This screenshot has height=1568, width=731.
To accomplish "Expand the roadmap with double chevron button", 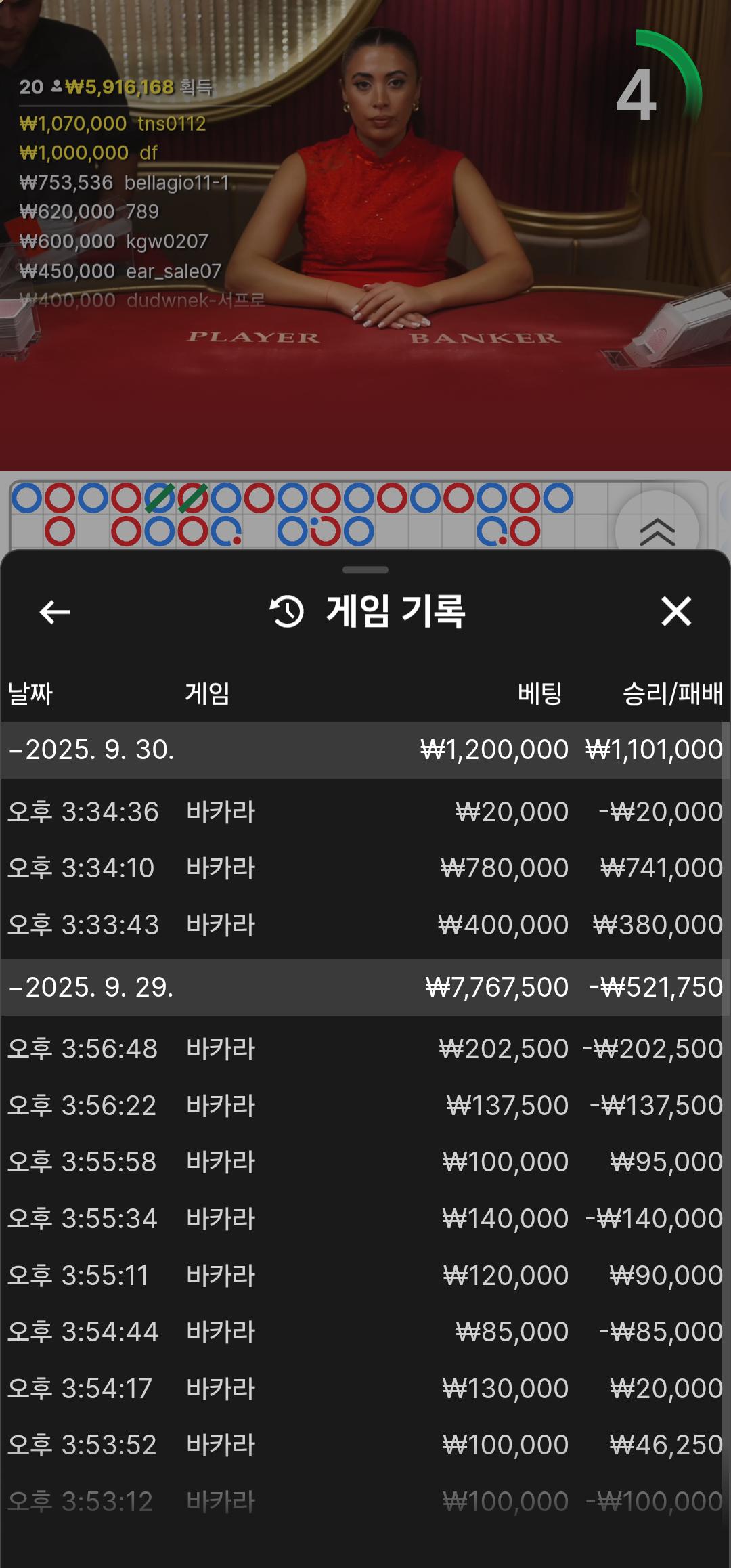I will 657,531.
